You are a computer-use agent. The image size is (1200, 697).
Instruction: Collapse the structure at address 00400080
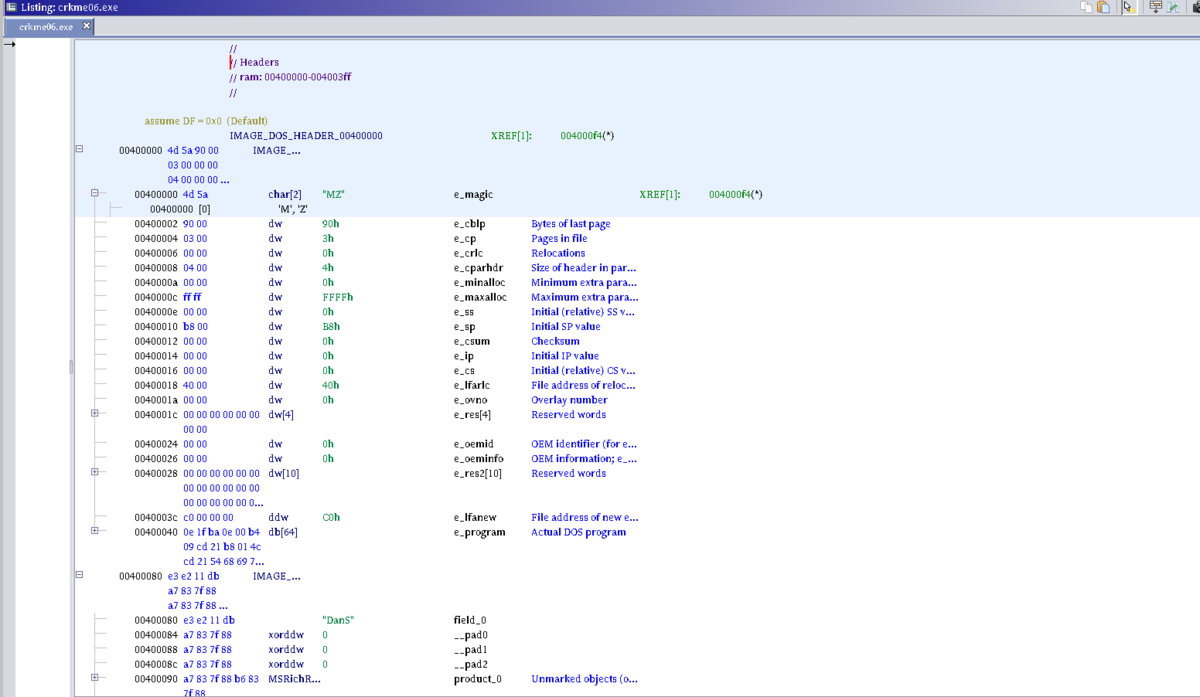pyautogui.click(x=79, y=576)
